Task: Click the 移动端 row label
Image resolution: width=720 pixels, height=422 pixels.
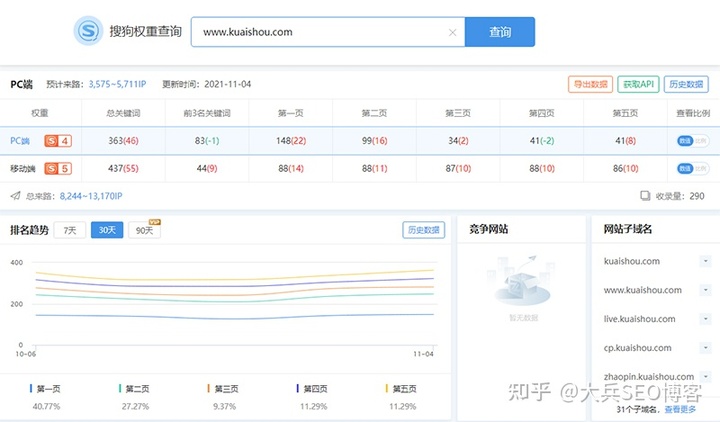Action: [22, 169]
